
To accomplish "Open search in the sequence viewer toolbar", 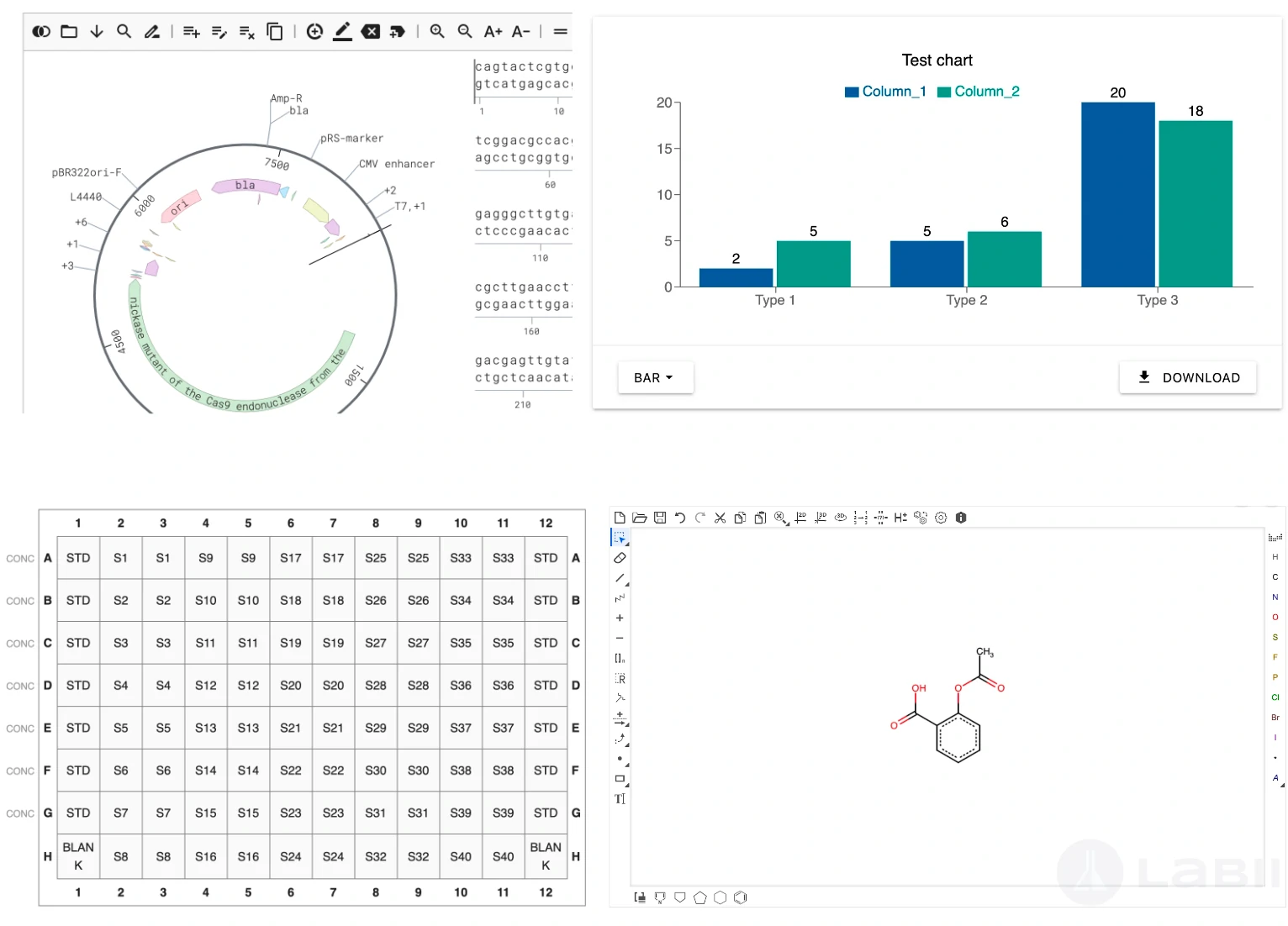I will pos(124,32).
